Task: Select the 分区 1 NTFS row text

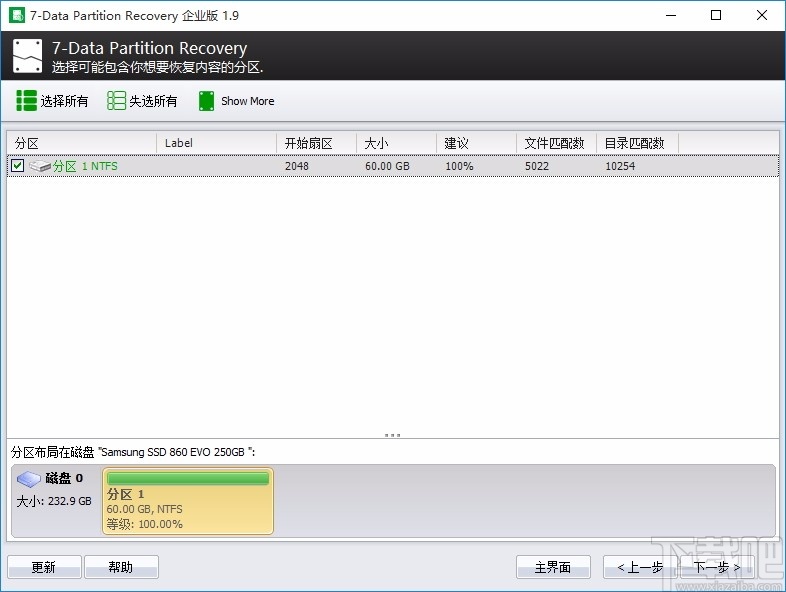Action: (x=85, y=166)
